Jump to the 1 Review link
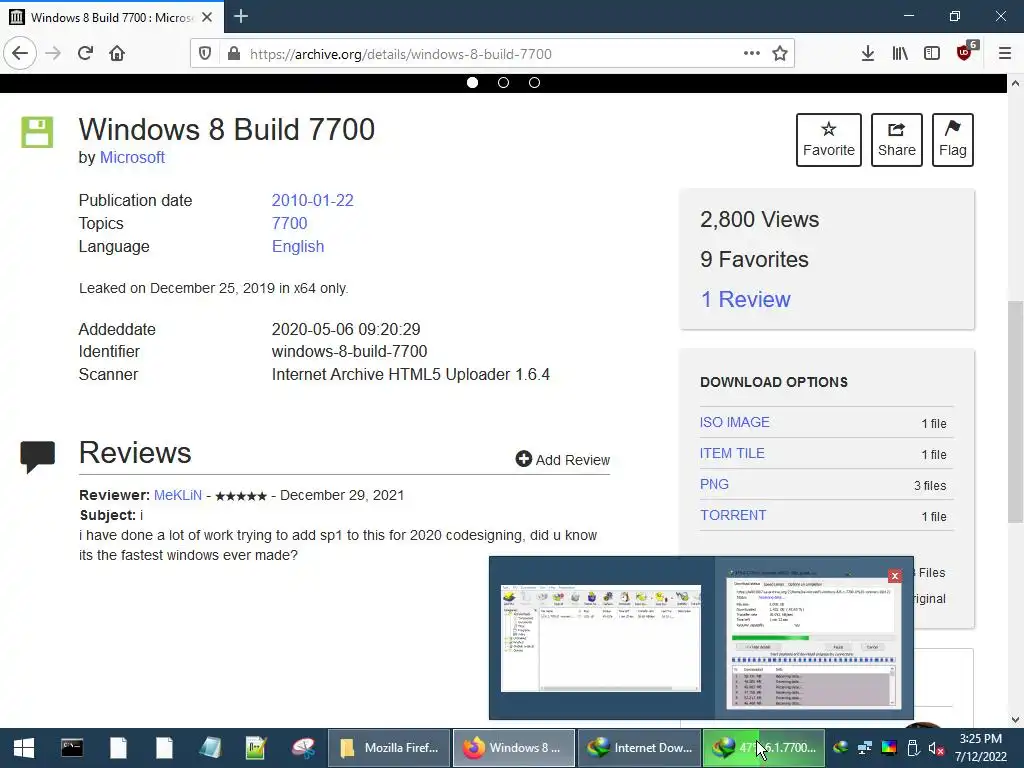This screenshot has width=1024, height=768. point(745,299)
